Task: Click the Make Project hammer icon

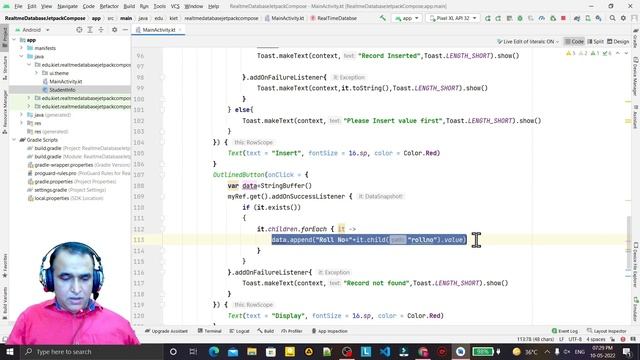Action: pyautogui.click(x=382, y=18)
